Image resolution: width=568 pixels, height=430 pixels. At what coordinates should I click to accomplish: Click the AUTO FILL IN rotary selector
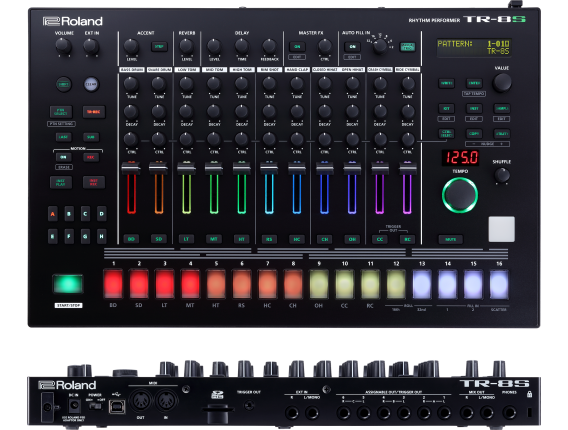click(380, 46)
